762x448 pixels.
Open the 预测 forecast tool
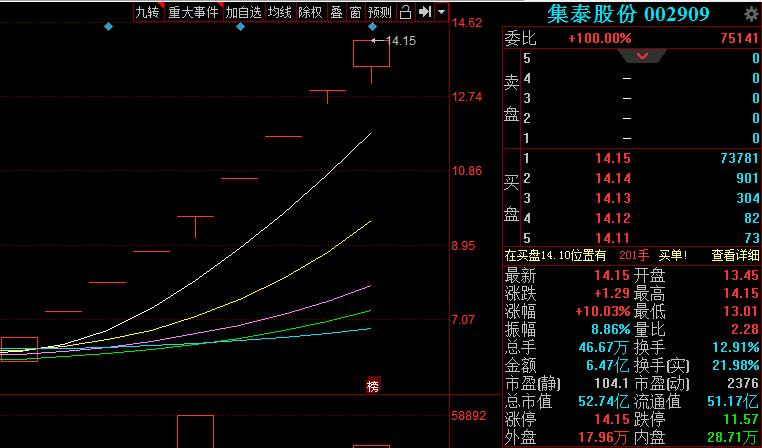point(380,12)
